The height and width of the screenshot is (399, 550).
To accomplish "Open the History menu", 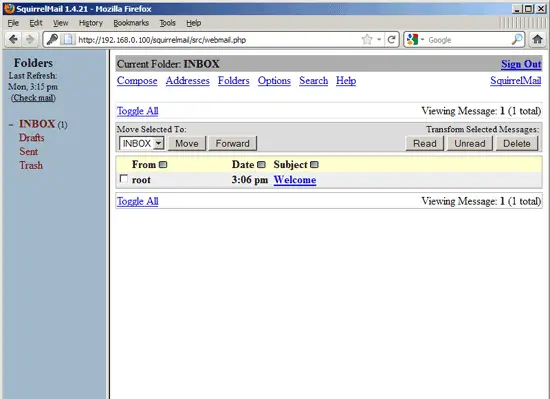I will click(x=91, y=23).
